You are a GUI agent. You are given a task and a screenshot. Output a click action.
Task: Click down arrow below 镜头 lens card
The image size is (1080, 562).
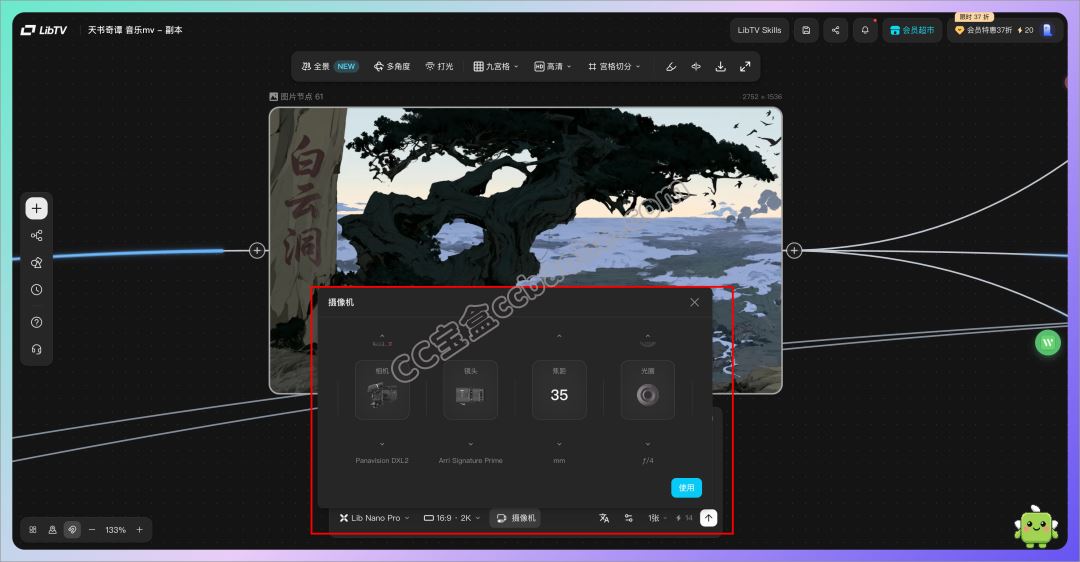point(470,444)
